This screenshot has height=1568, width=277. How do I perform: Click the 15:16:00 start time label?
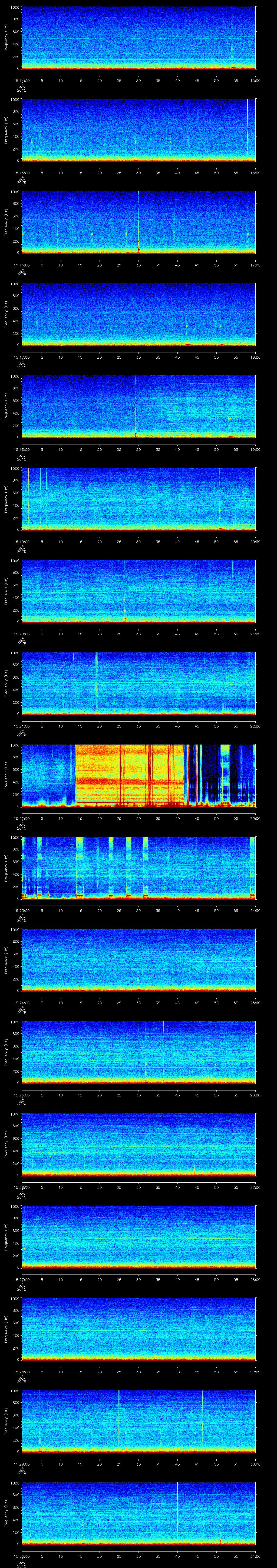point(22,265)
